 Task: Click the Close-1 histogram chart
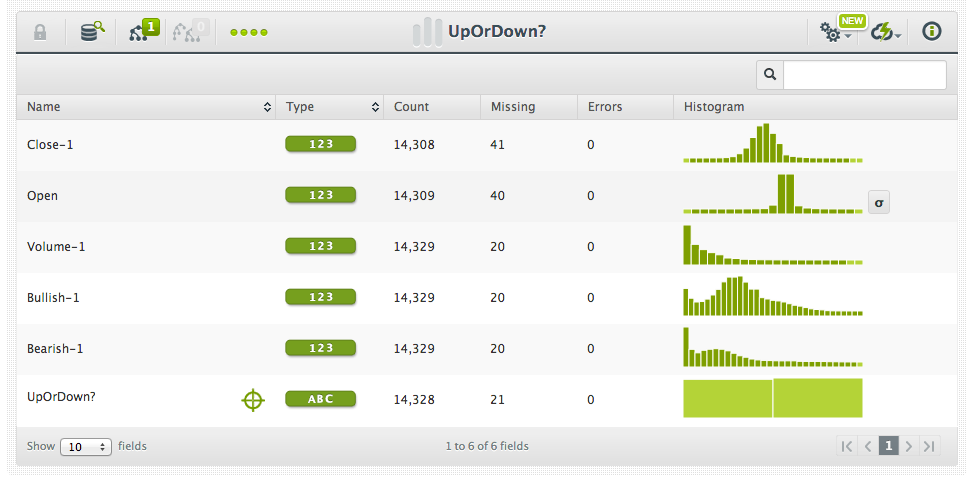pos(773,143)
